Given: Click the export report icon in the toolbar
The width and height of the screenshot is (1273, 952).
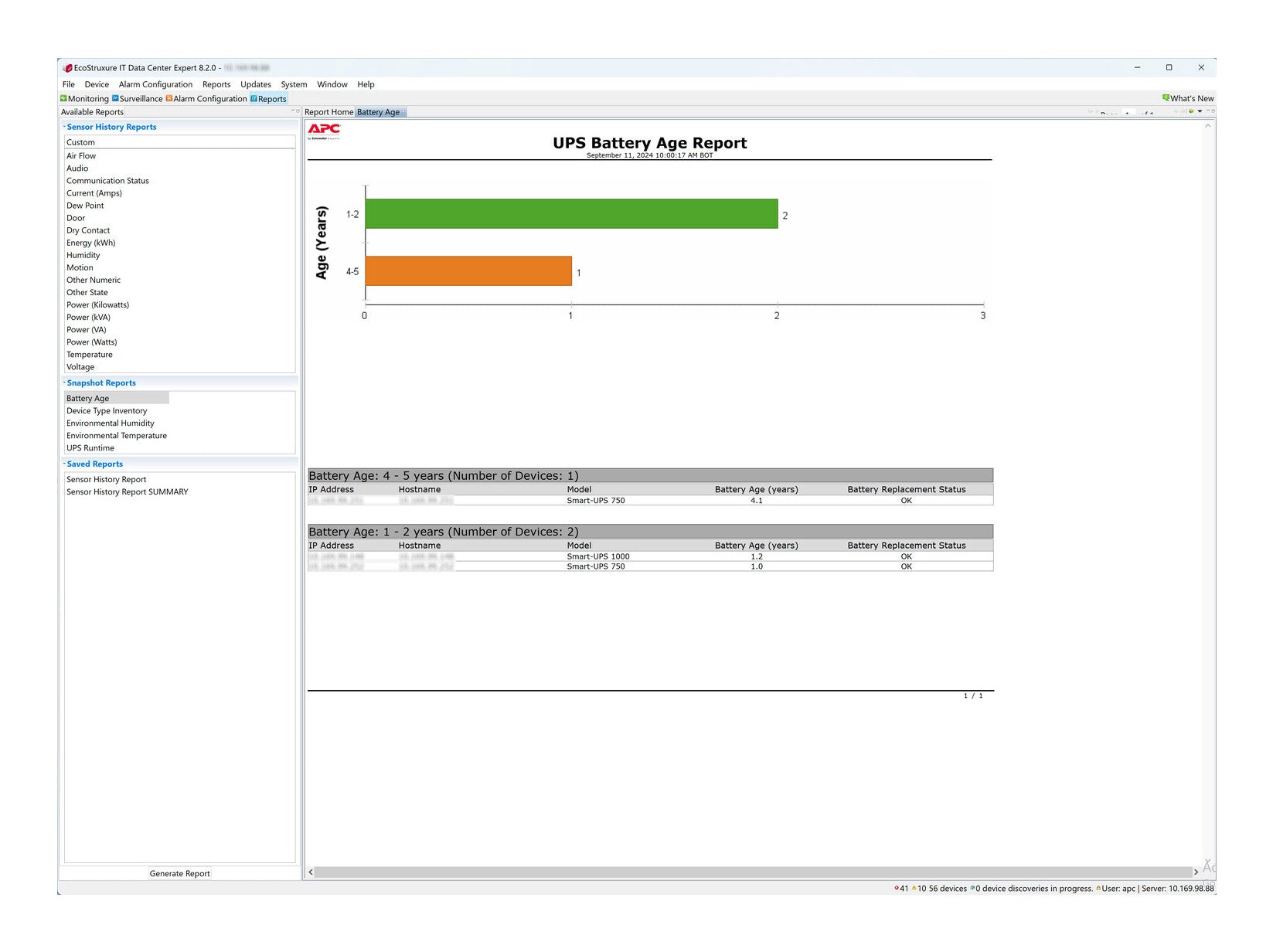Looking at the screenshot, I should click(x=1191, y=111).
